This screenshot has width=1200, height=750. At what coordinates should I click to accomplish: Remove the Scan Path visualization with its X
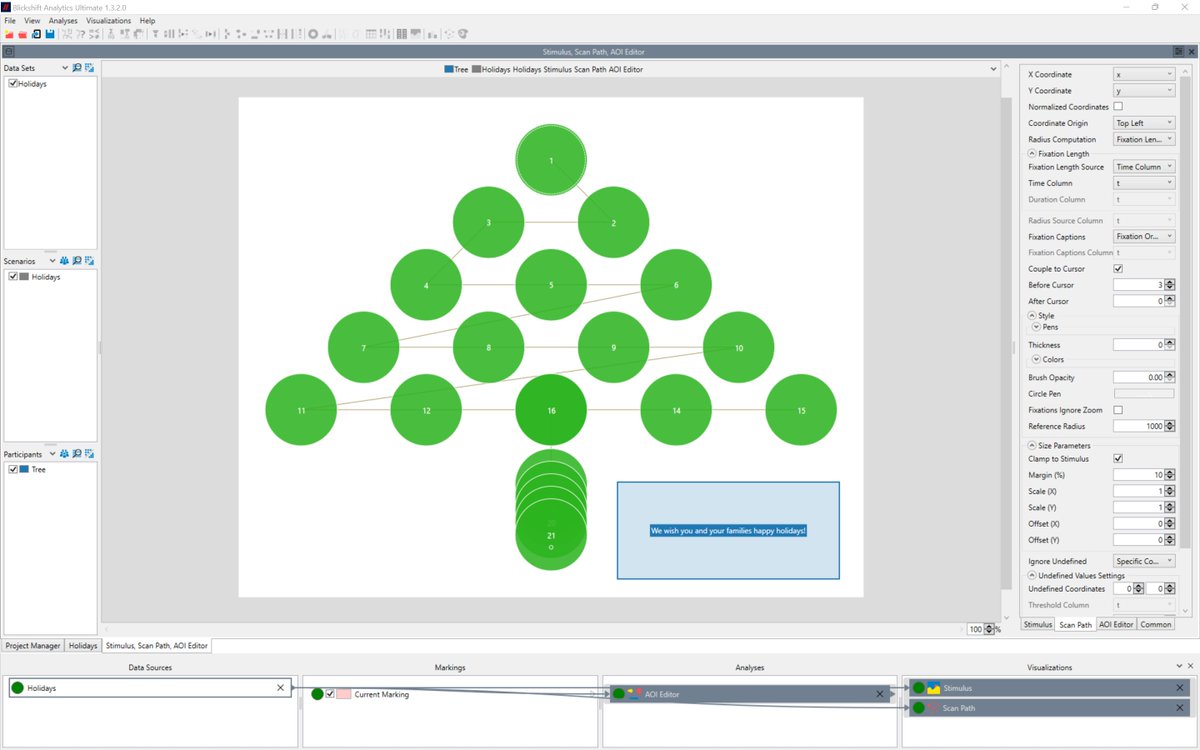(1180, 708)
